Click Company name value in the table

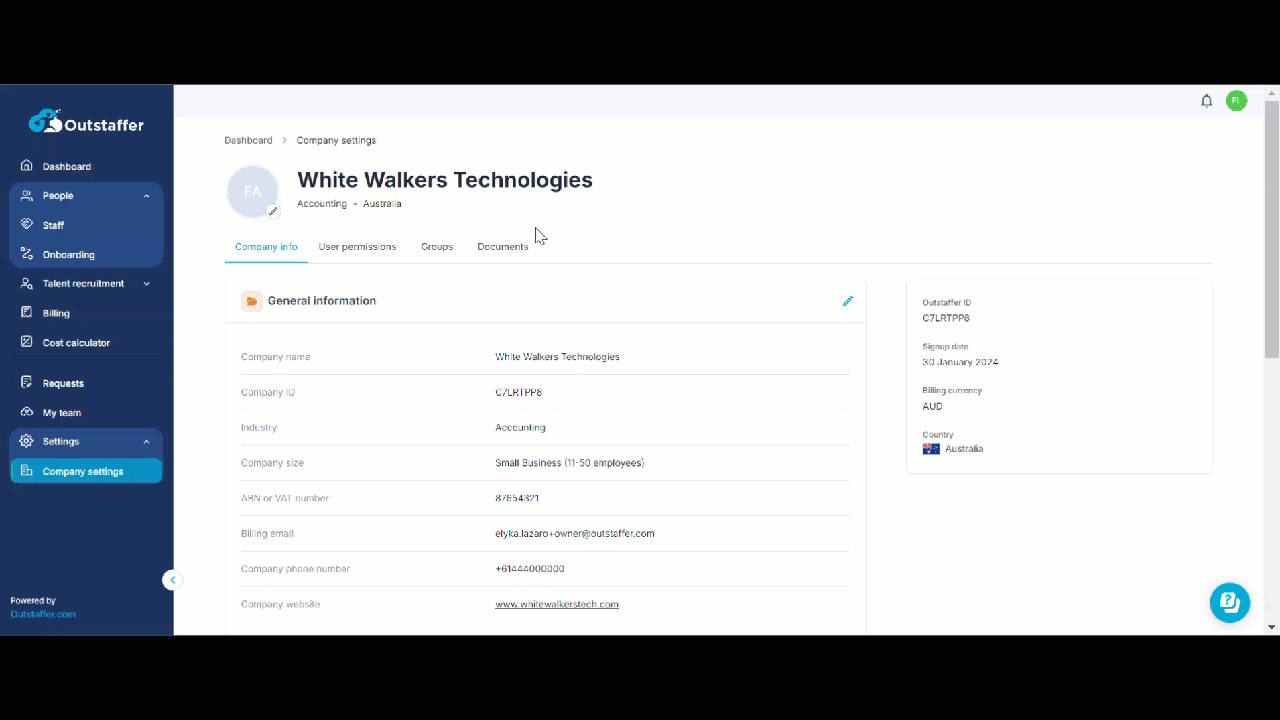557,357
